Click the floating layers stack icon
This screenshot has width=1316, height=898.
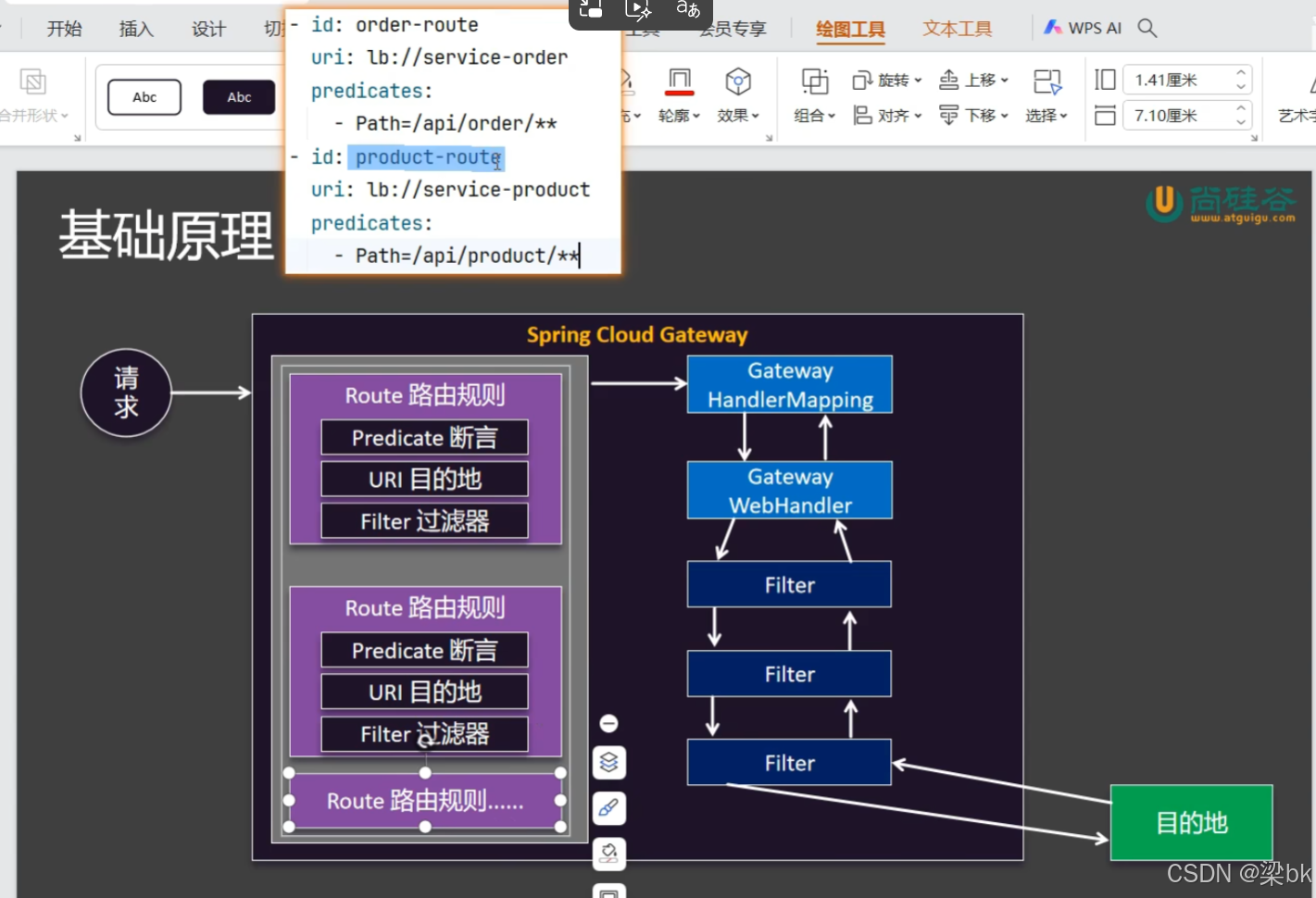608,763
